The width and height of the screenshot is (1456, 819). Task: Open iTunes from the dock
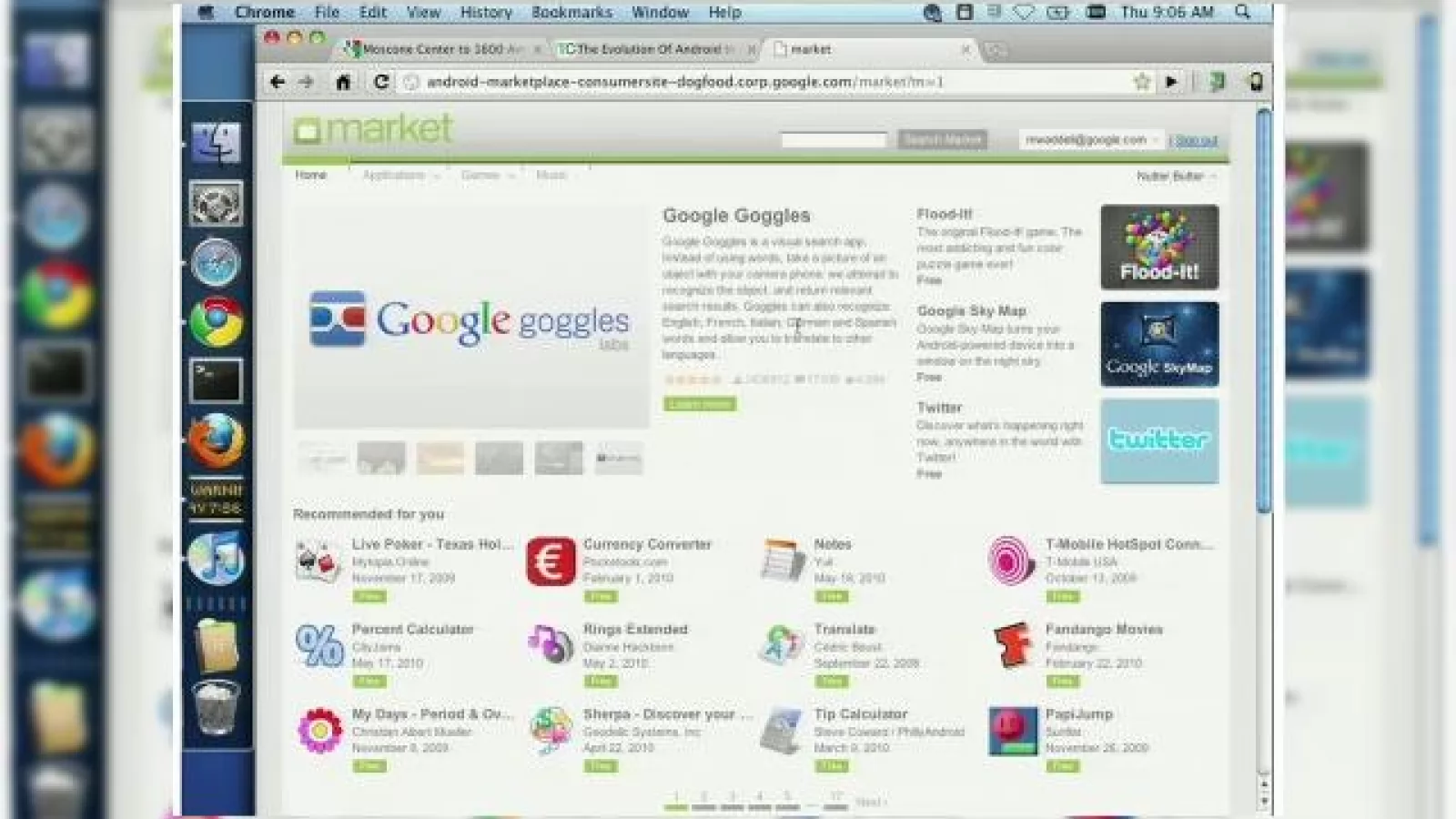point(216,557)
